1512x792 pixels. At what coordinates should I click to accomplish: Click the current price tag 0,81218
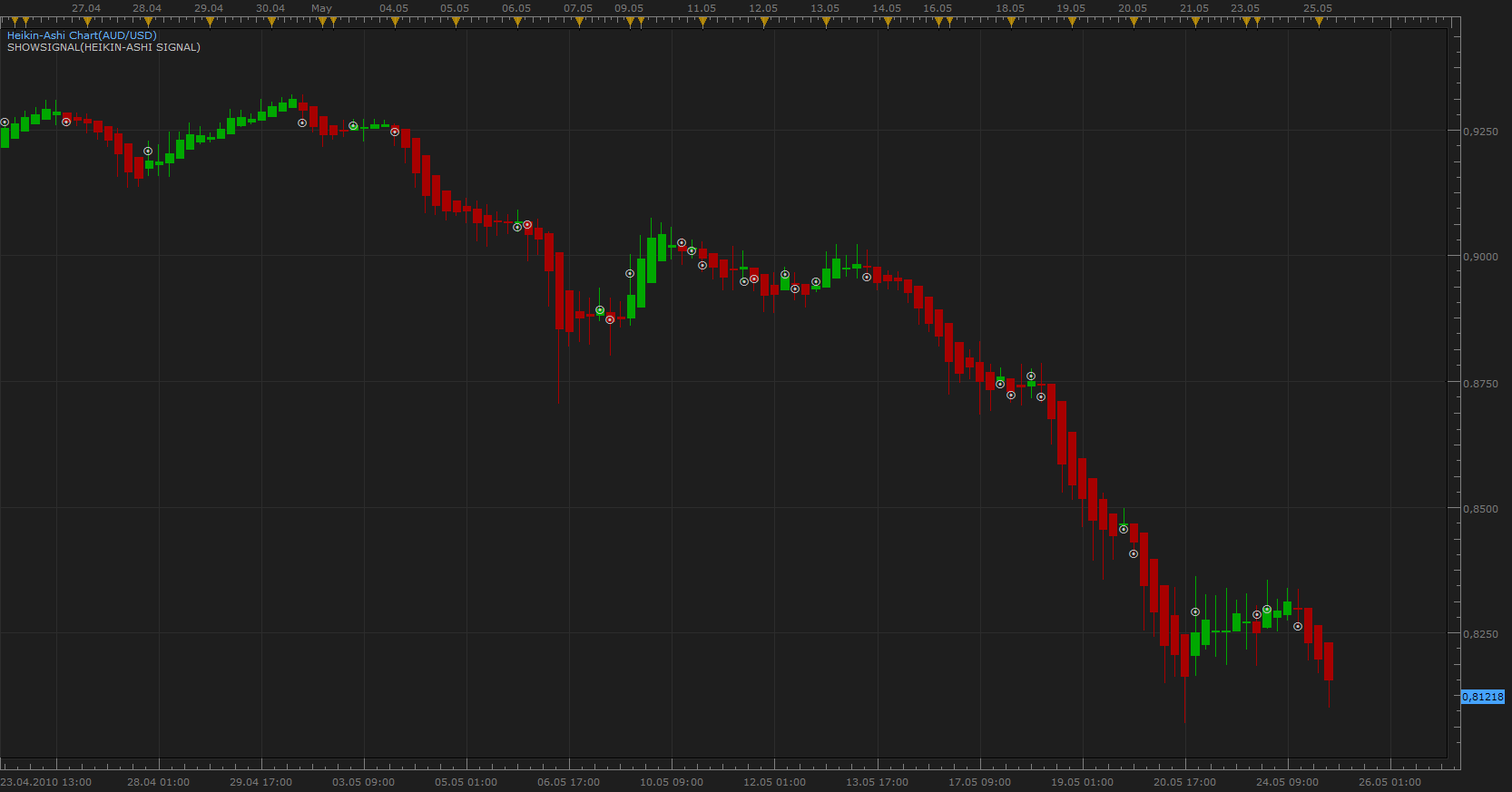tap(1483, 697)
